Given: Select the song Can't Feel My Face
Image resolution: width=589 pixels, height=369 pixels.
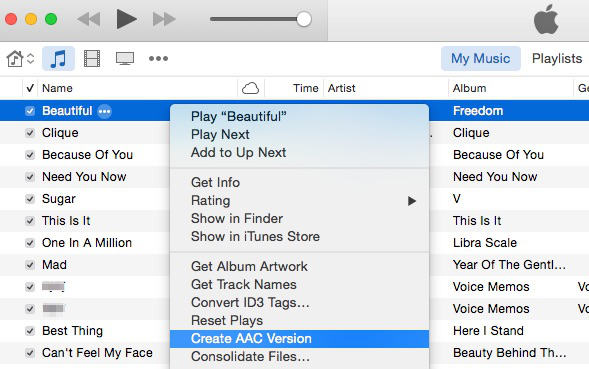Looking at the screenshot, I should click(x=97, y=353).
